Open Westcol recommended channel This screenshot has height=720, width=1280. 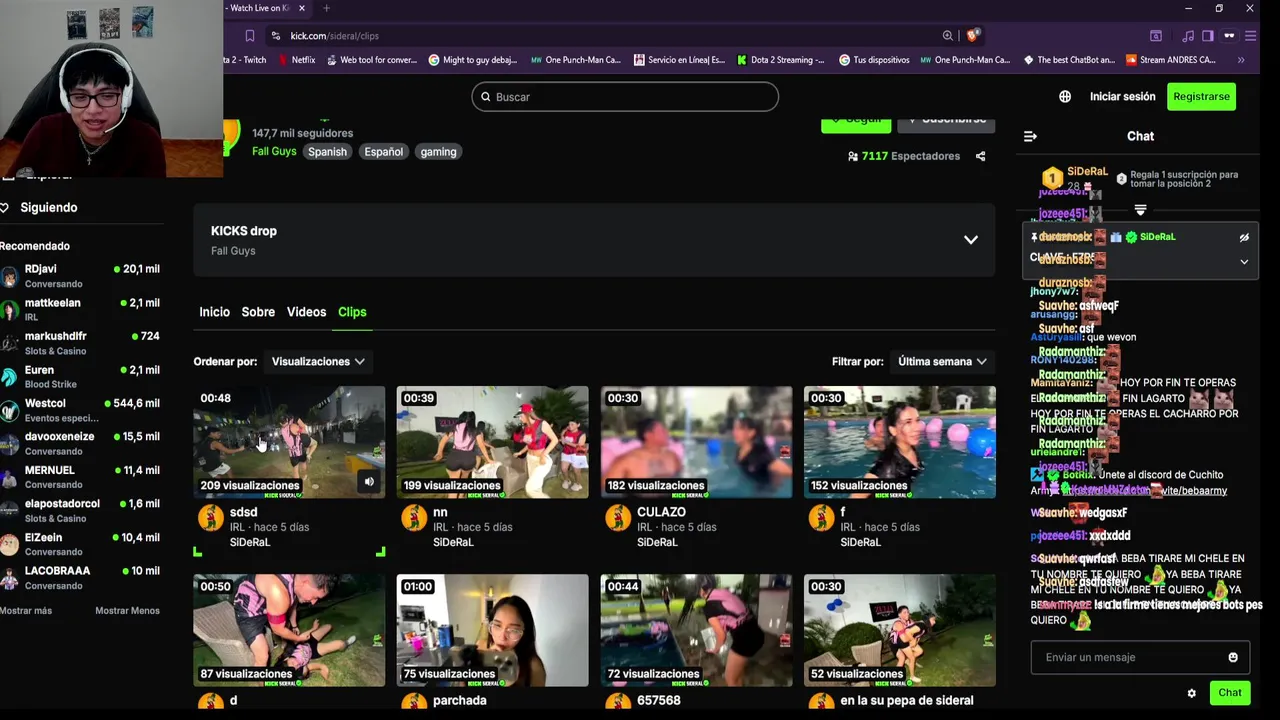[81, 410]
